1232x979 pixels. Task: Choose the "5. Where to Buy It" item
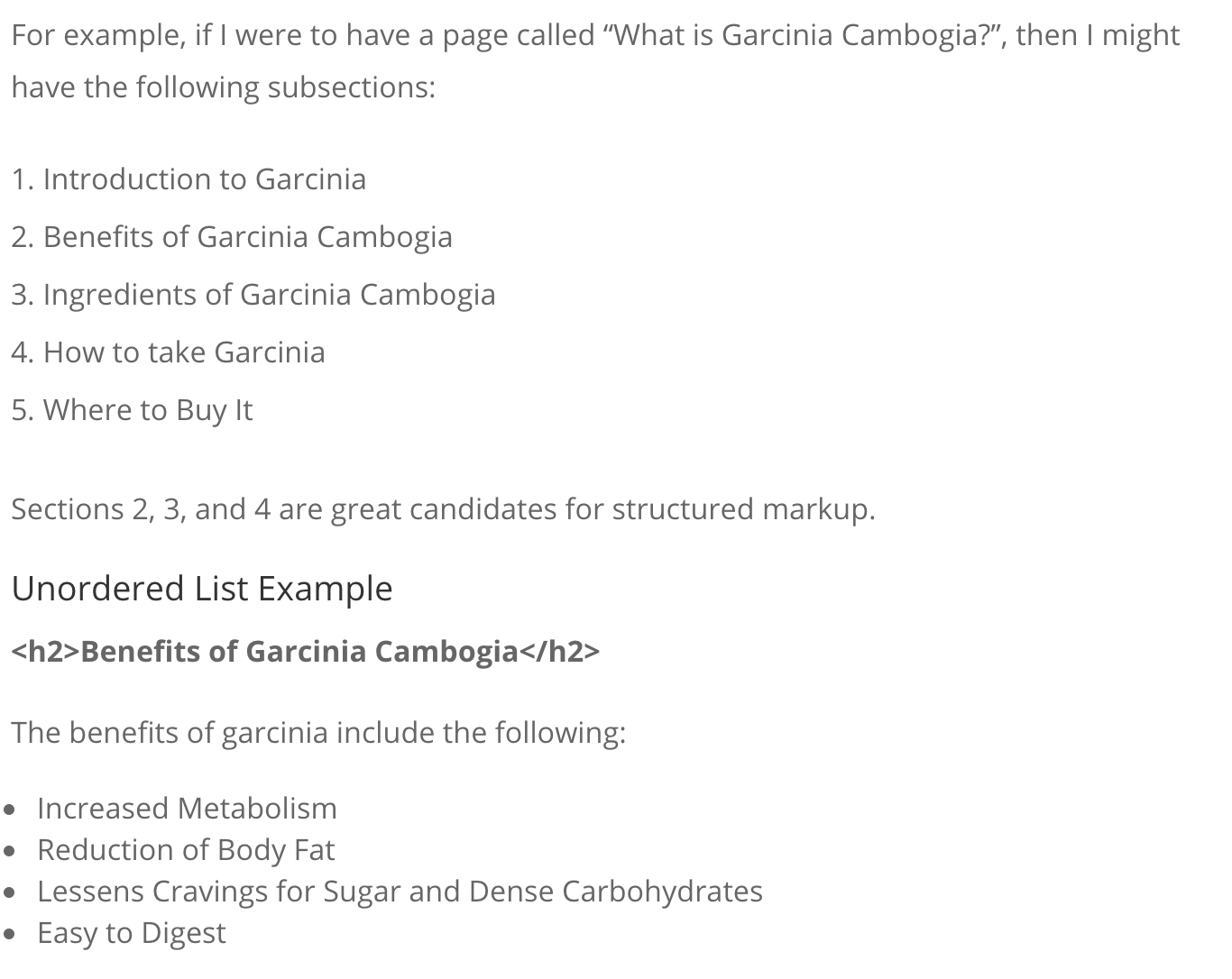pyautogui.click(x=132, y=410)
